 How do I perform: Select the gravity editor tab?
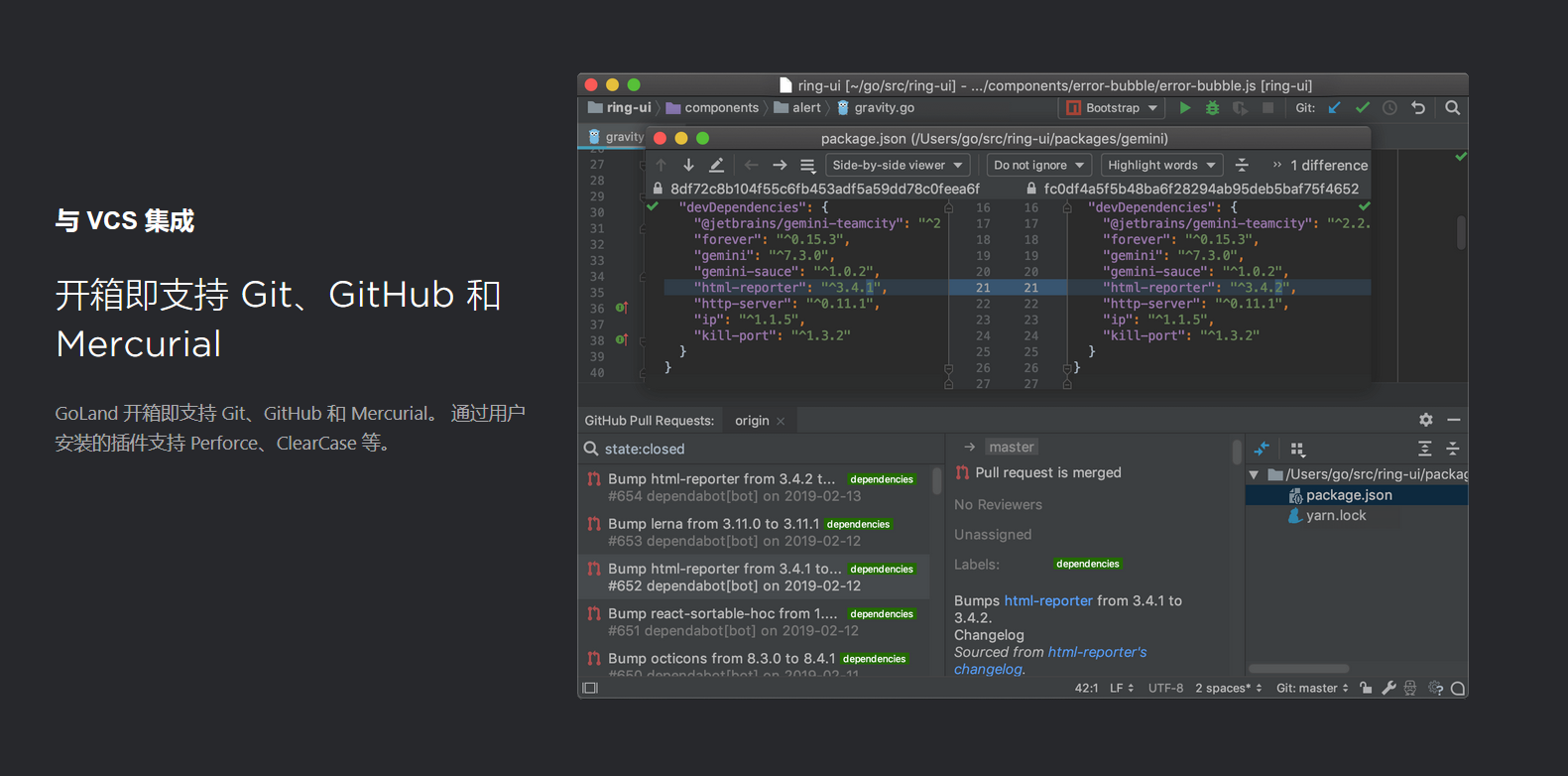pos(616,137)
